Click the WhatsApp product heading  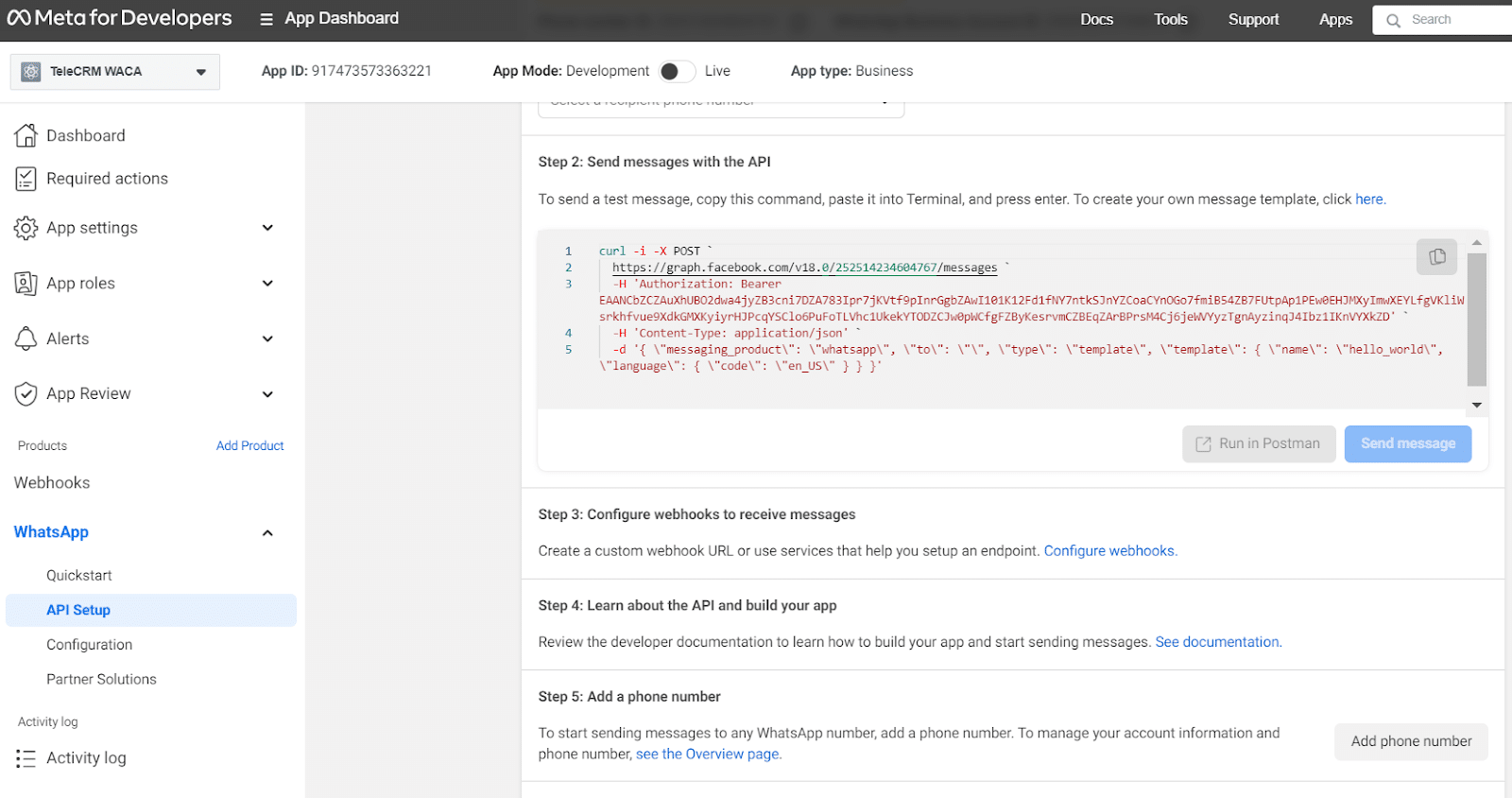[x=51, y=532]
